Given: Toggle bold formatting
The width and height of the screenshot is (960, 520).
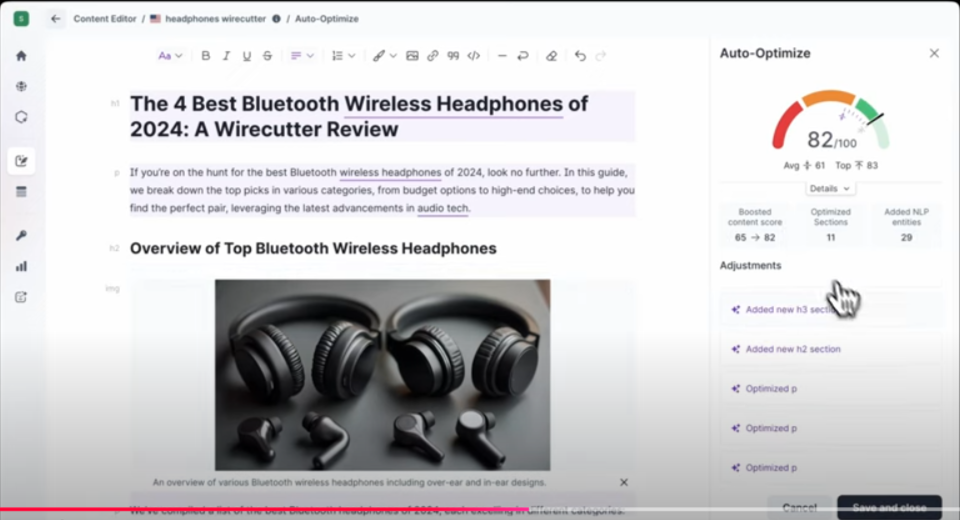Looking at the screenshot, I should tap(206, 56).
